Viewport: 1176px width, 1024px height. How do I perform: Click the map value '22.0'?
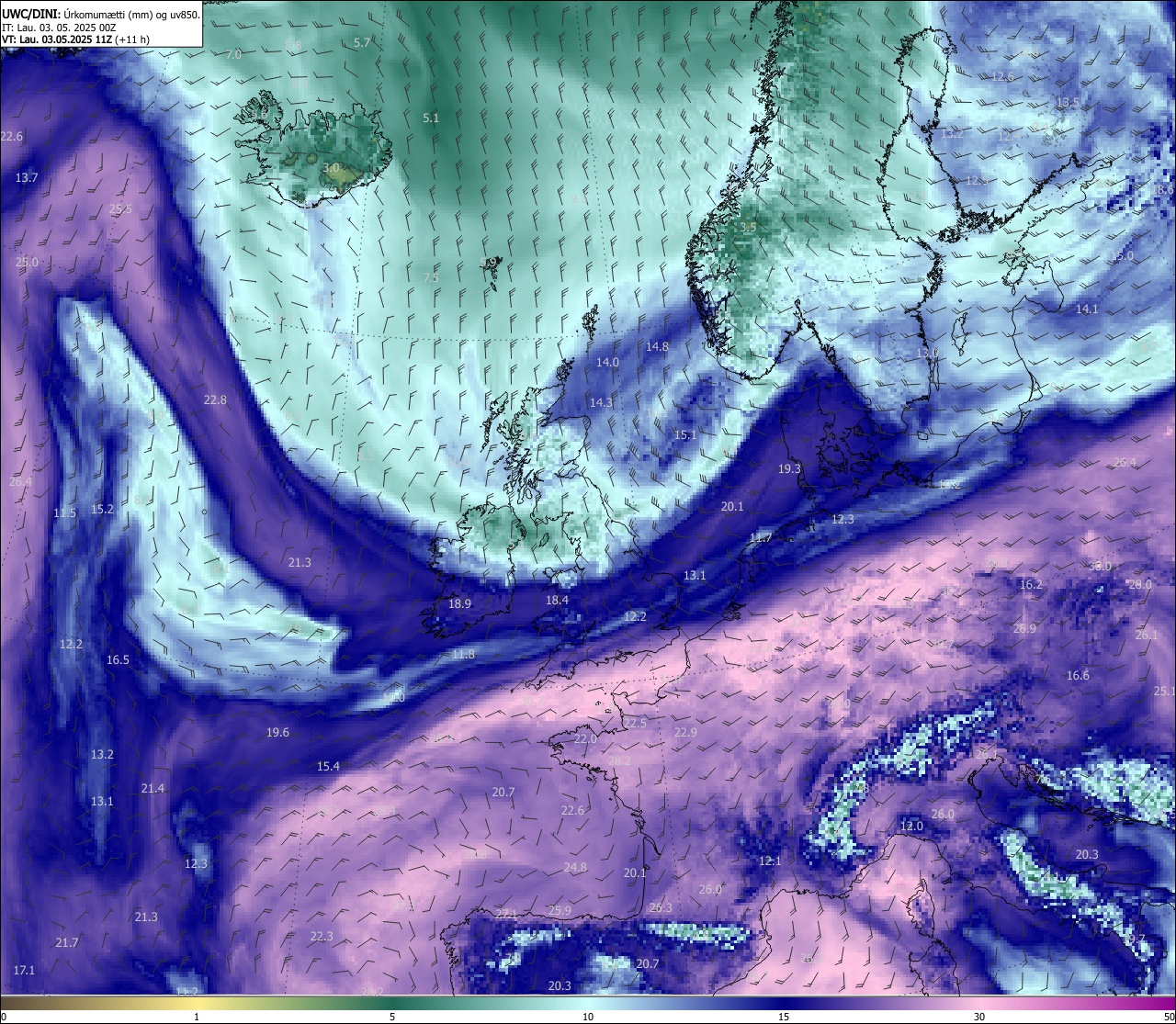(585, 739)
